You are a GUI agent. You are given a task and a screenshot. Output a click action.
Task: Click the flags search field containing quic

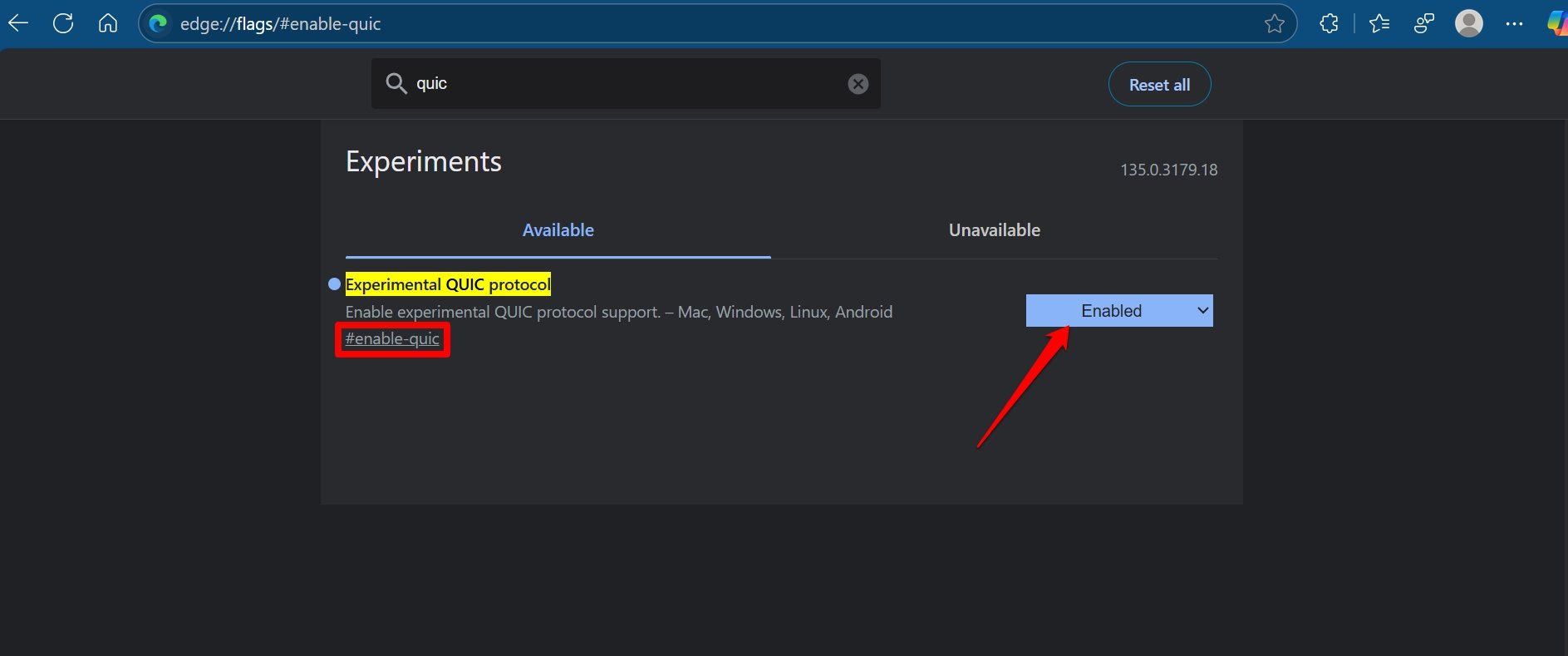click(x=626, y=83)
